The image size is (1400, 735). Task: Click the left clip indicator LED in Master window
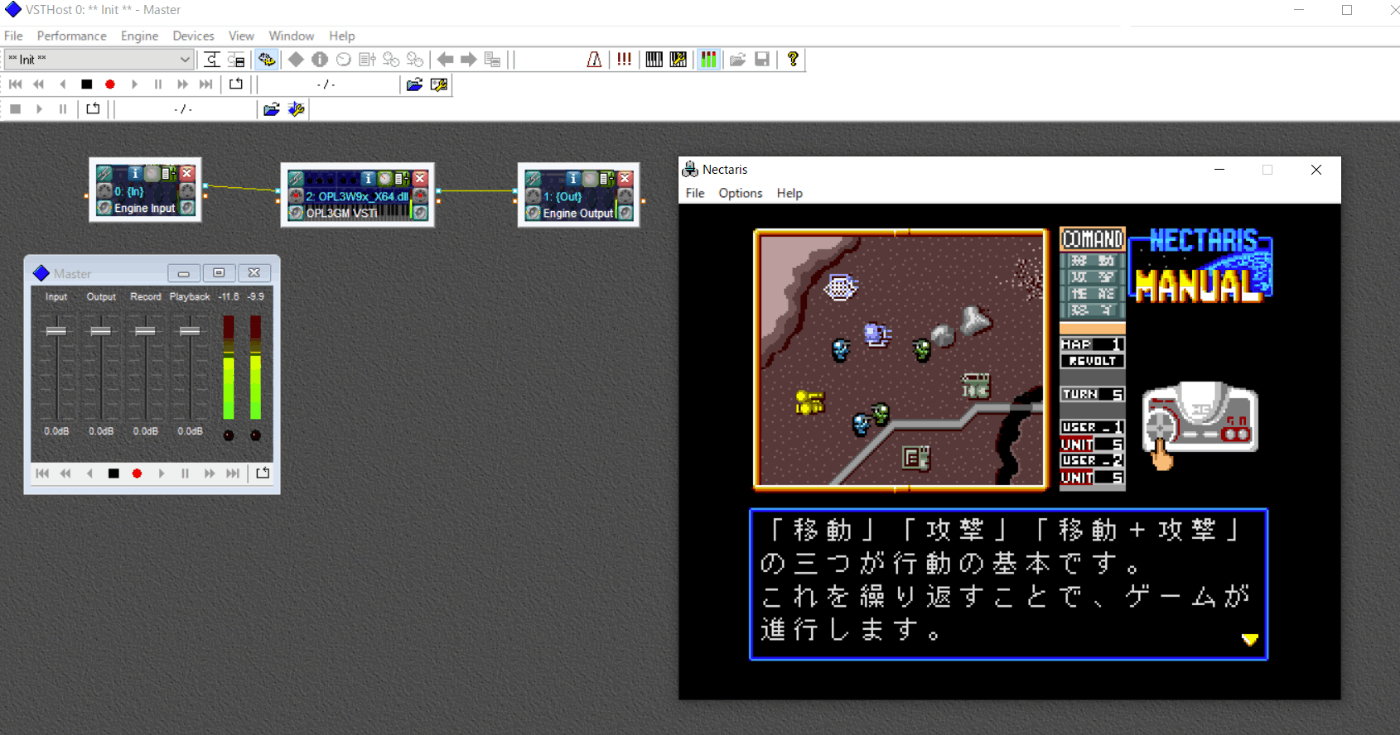228,435
